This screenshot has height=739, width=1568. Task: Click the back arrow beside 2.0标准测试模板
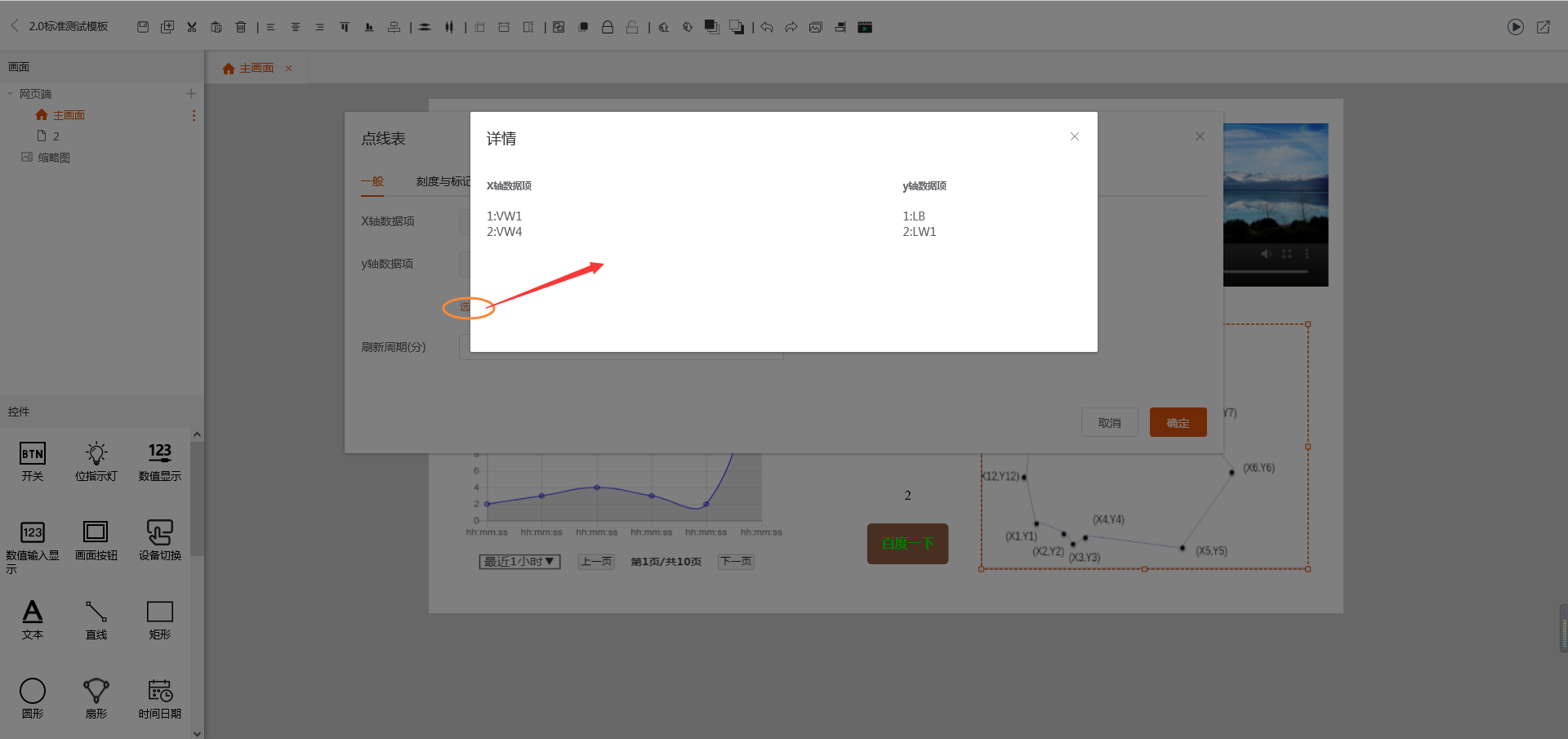click(14, 25)
